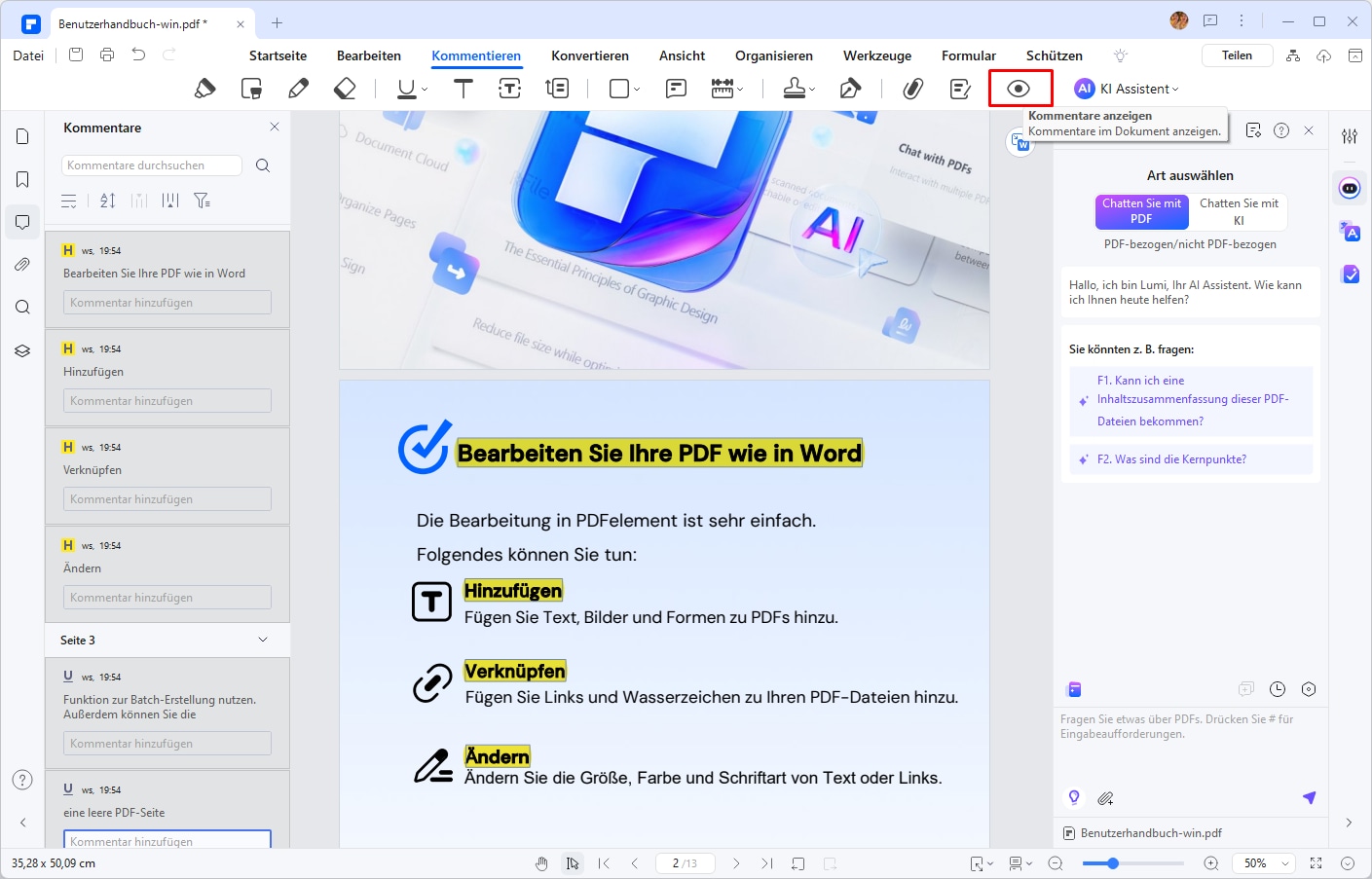Screen dimensions: 1372x879
Task: Open the Schützen tab
Action: click(1055, 55)
